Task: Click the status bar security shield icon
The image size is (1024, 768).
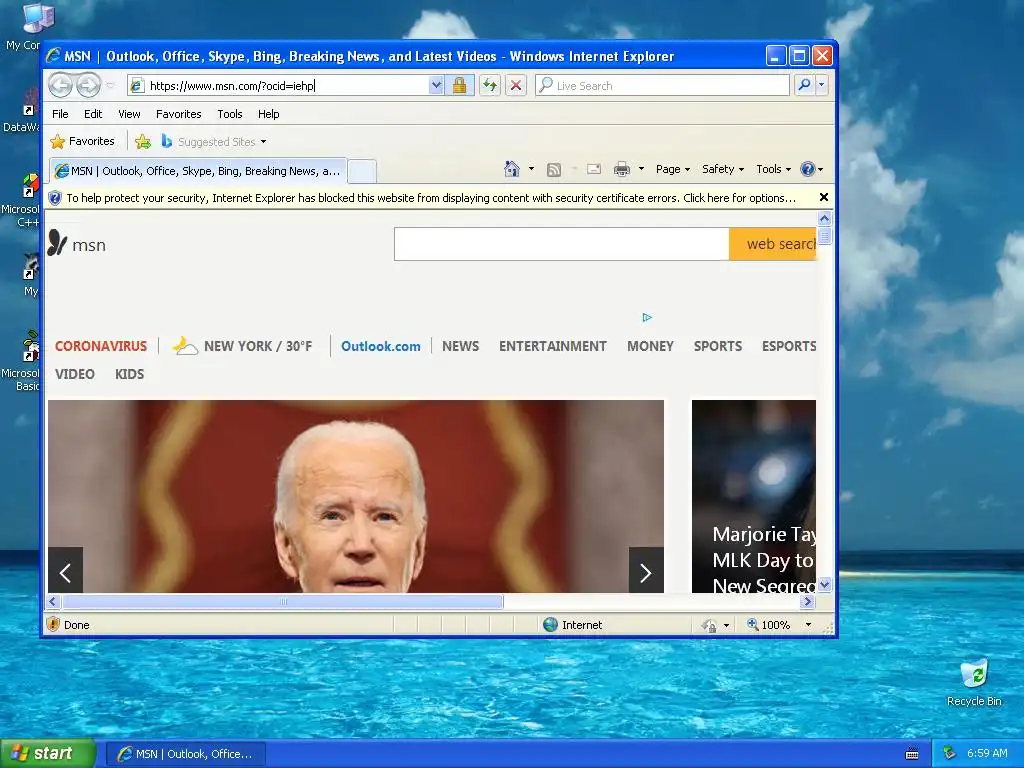Action: coord(54,624)
